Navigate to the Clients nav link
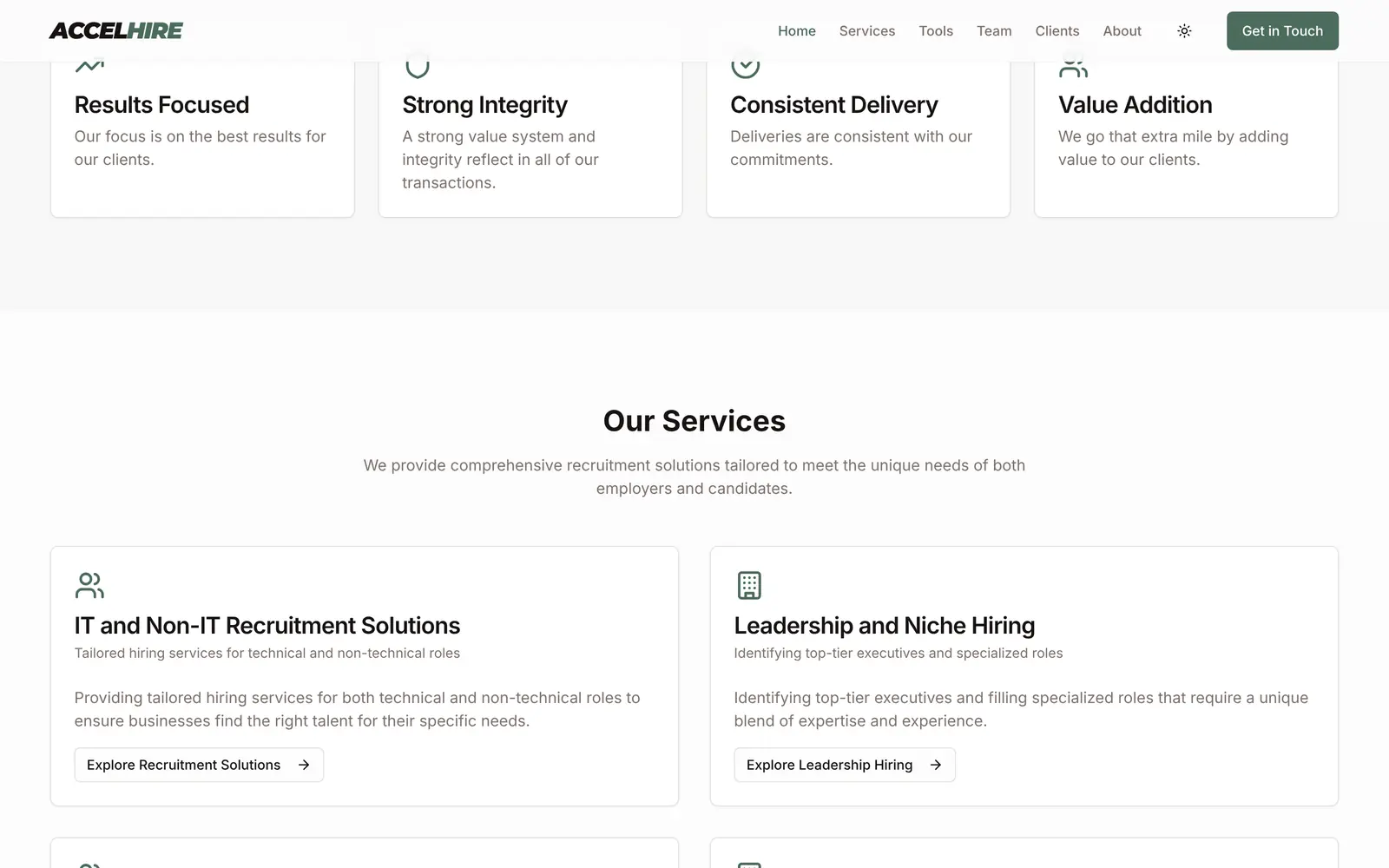 (1057, 30)
